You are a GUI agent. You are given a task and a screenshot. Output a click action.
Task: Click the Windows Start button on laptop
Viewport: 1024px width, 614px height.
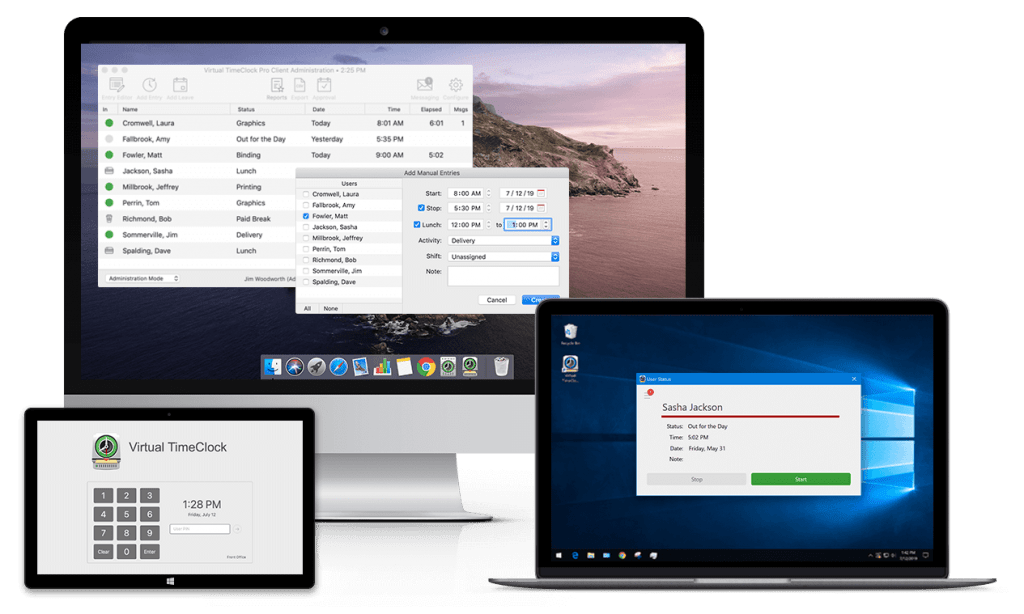coord(558,555)
